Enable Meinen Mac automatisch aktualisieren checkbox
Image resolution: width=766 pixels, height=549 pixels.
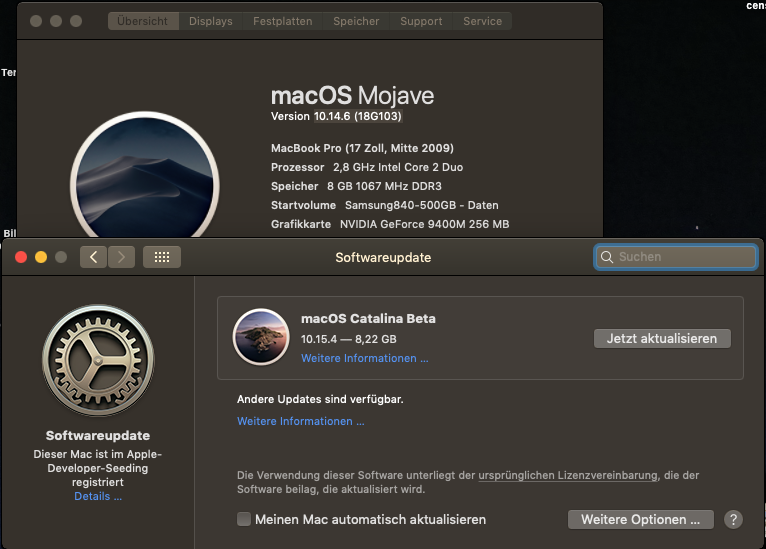[x=244, y=519]
